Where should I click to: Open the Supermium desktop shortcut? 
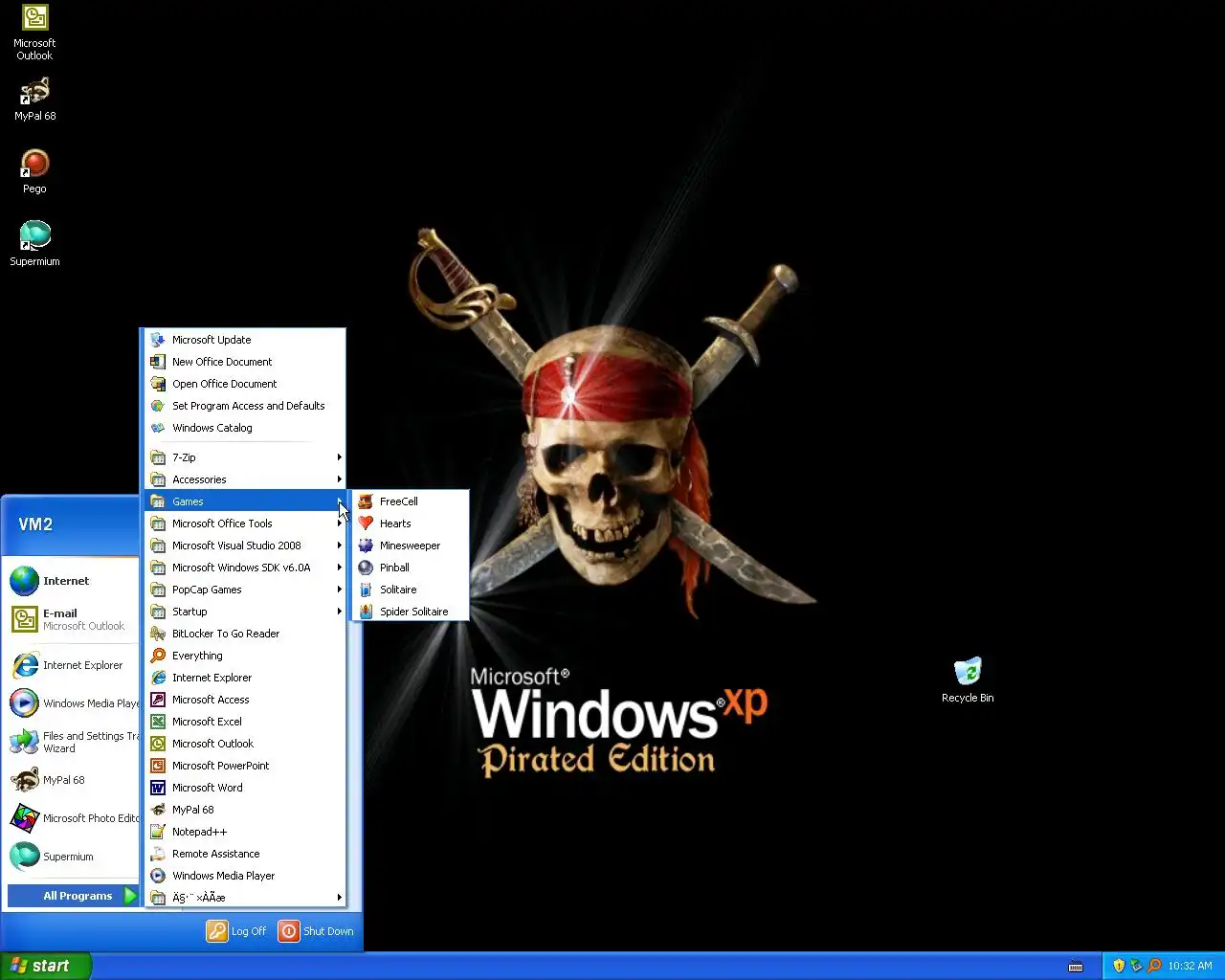coord(34,244)
